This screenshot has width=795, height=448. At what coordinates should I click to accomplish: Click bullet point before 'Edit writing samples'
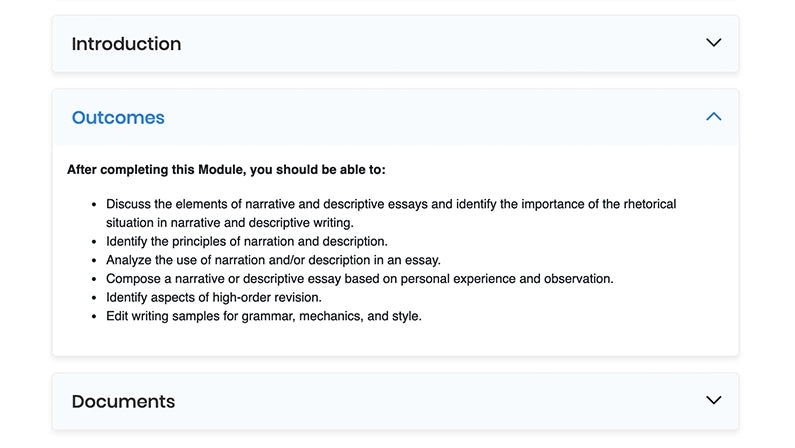95,317
